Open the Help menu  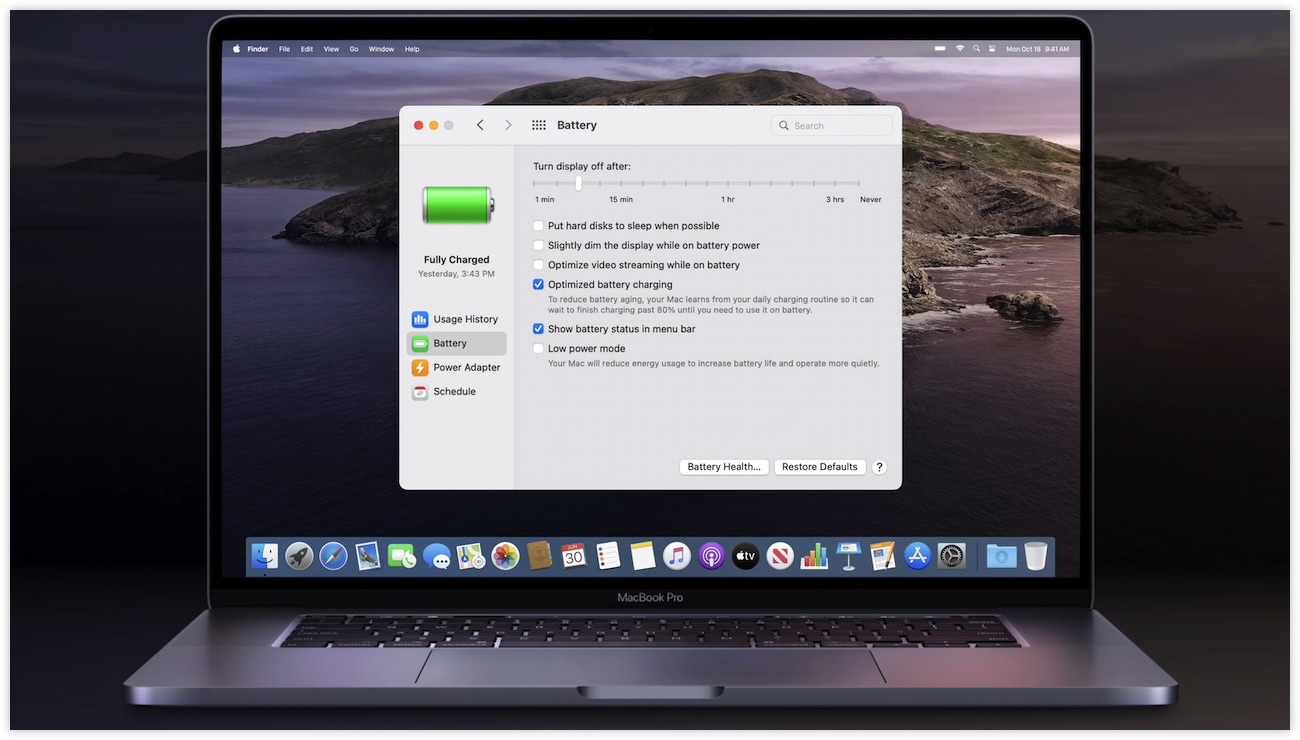tap(412, 49)
